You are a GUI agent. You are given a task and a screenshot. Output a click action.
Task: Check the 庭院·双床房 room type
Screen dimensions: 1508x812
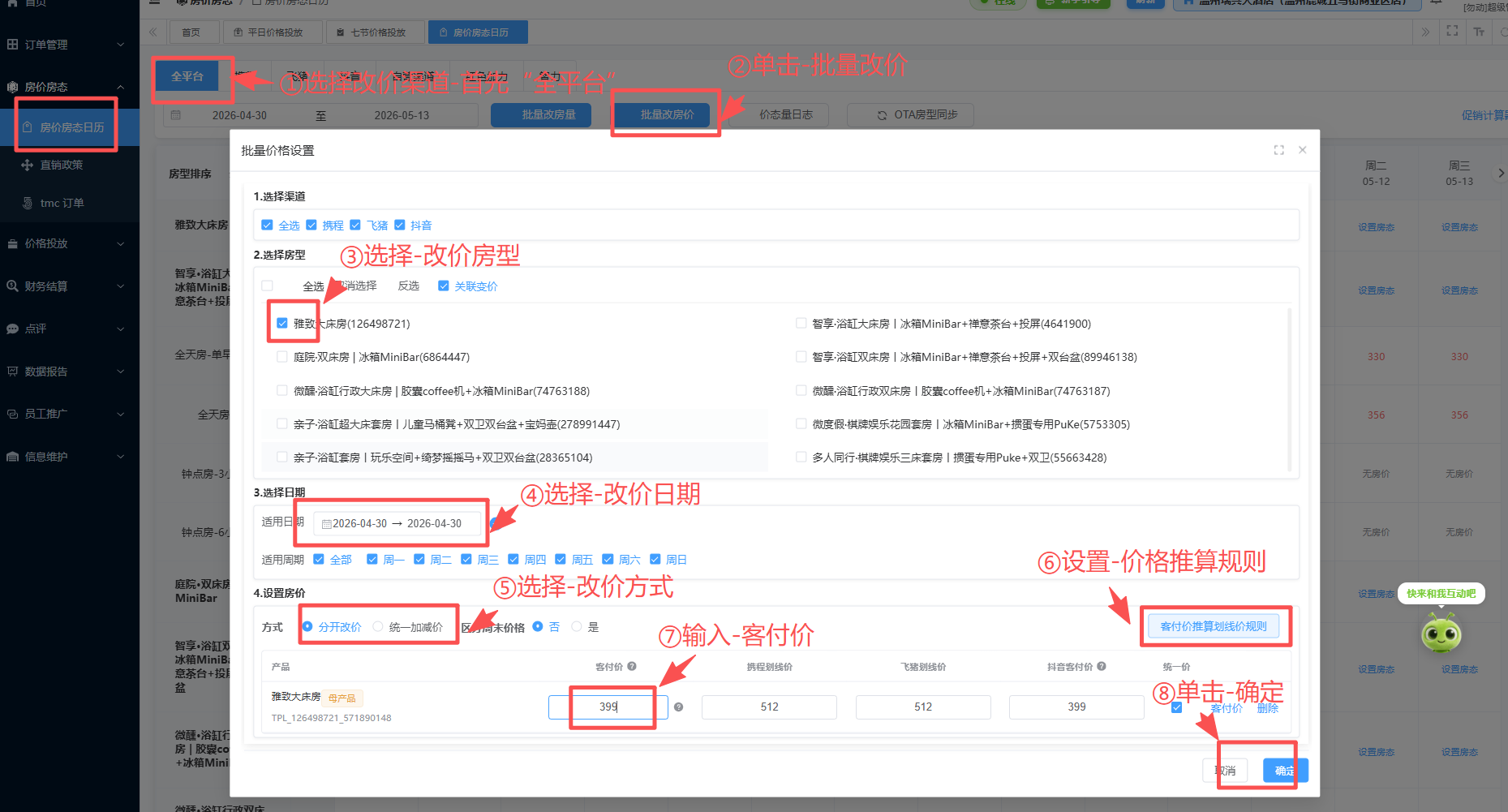click(x=282, y=357)
